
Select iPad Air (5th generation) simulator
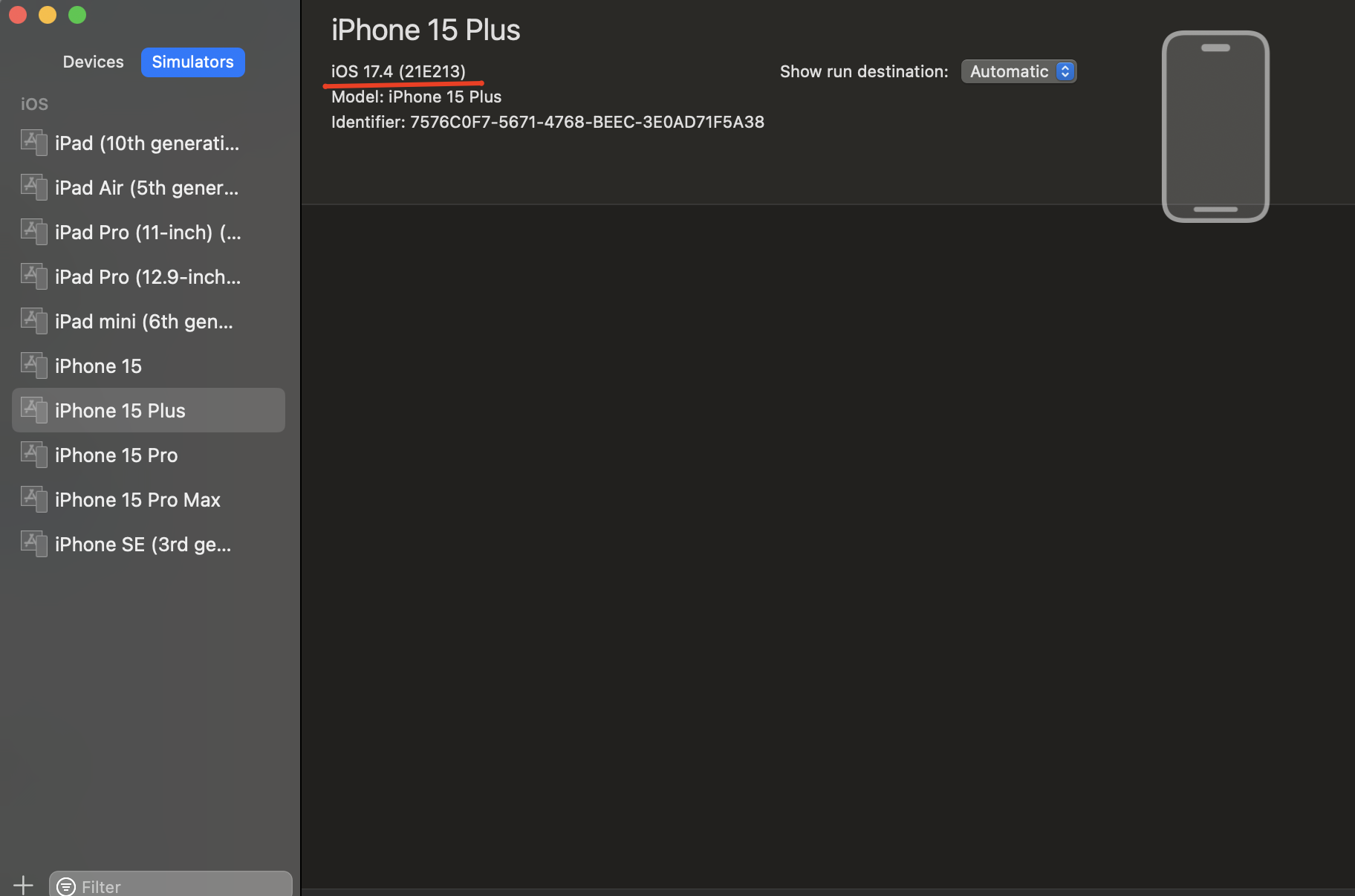[x=149, y=187]
